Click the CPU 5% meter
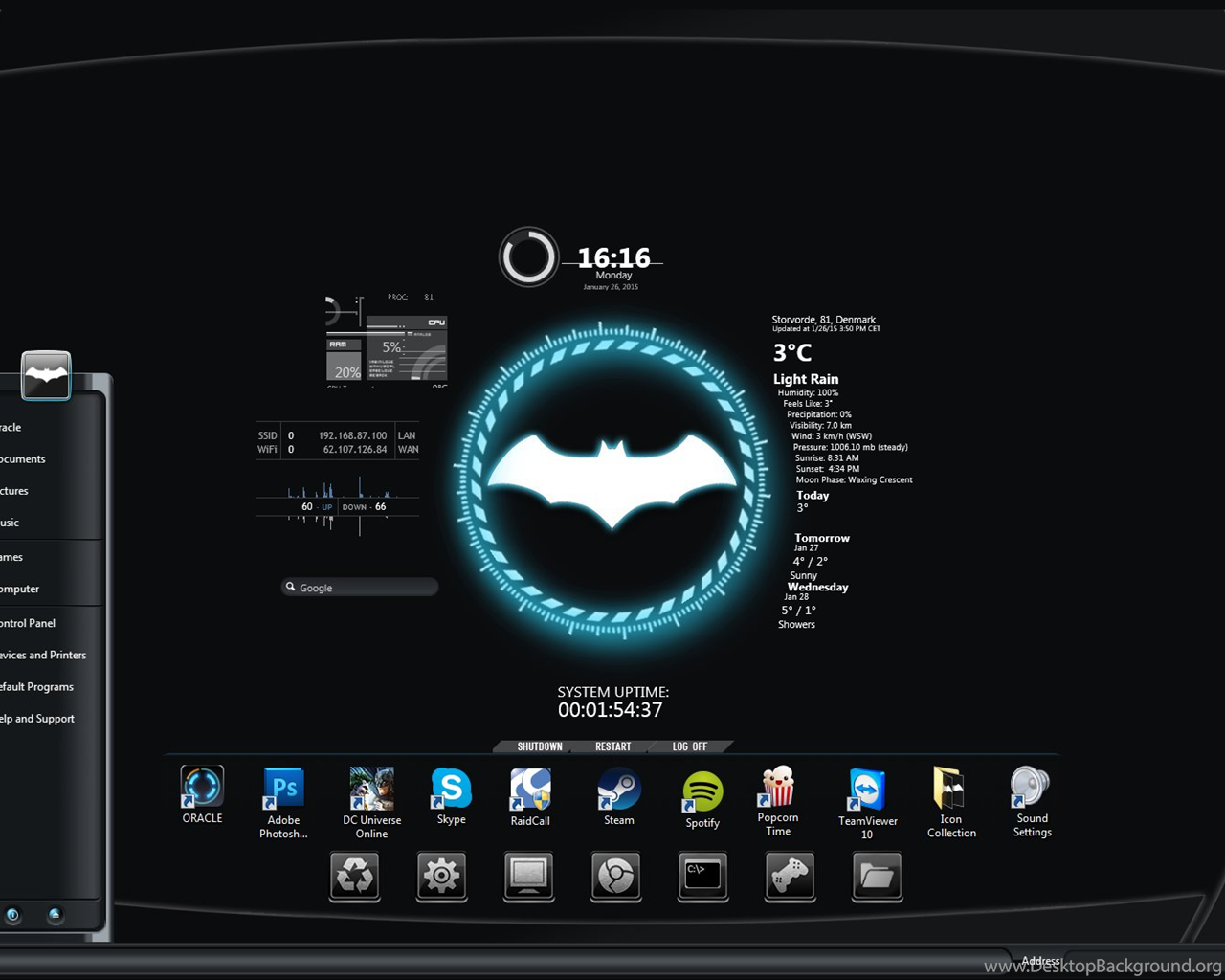Viewport: 1225px width, 980px height. (407, 346)
